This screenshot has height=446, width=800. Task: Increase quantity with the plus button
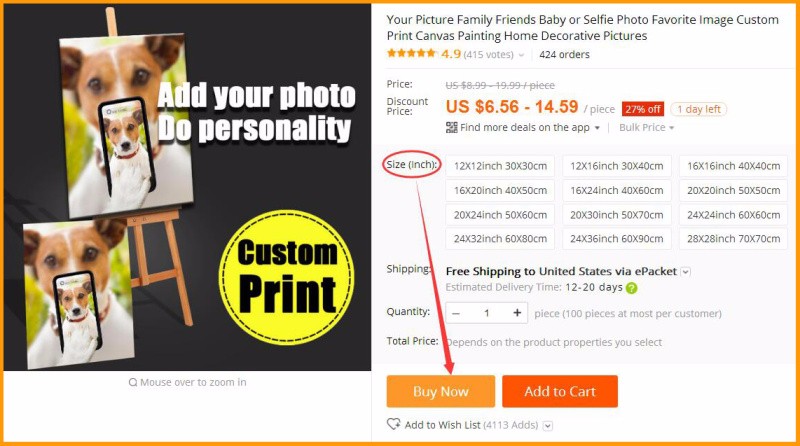[517, 313]
